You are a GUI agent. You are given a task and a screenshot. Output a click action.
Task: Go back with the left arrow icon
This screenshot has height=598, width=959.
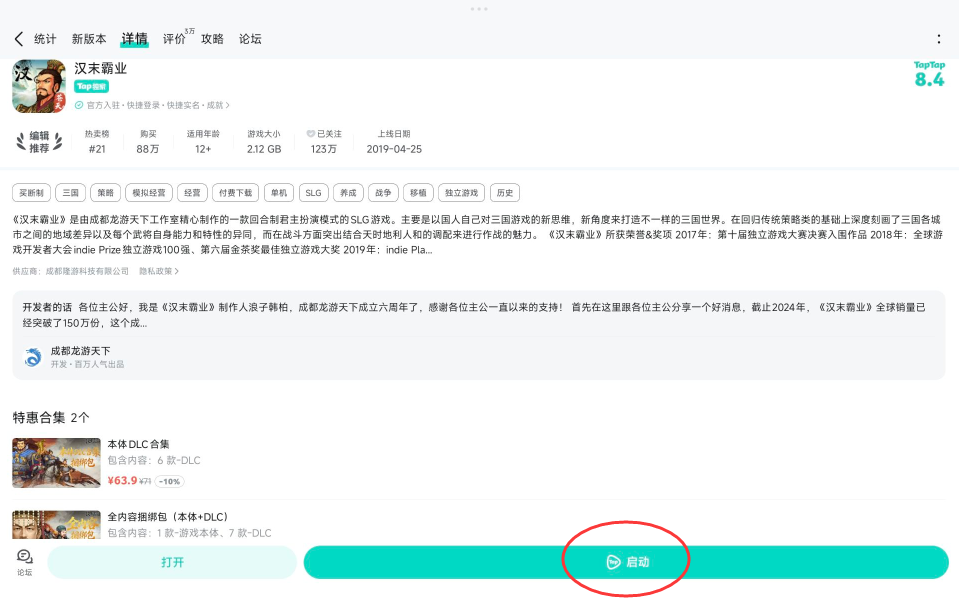click(x=18, y=39)
